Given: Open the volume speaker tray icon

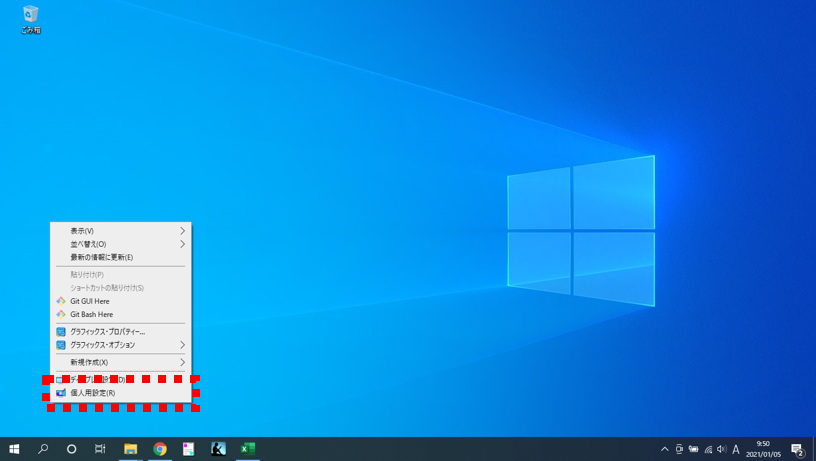Looking at the screenshot, I should [x=721, y=449].
